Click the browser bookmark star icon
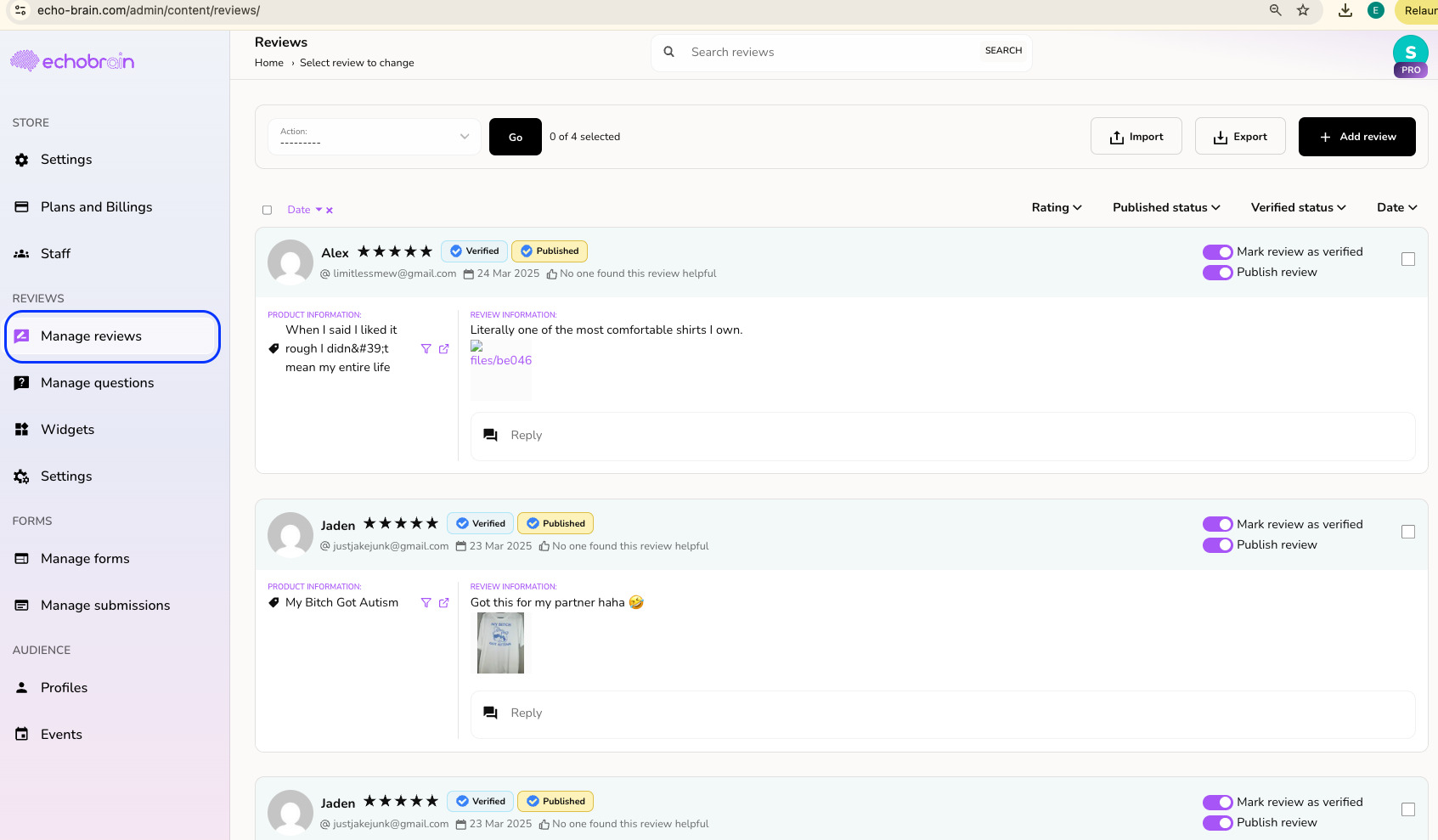 1303,10
